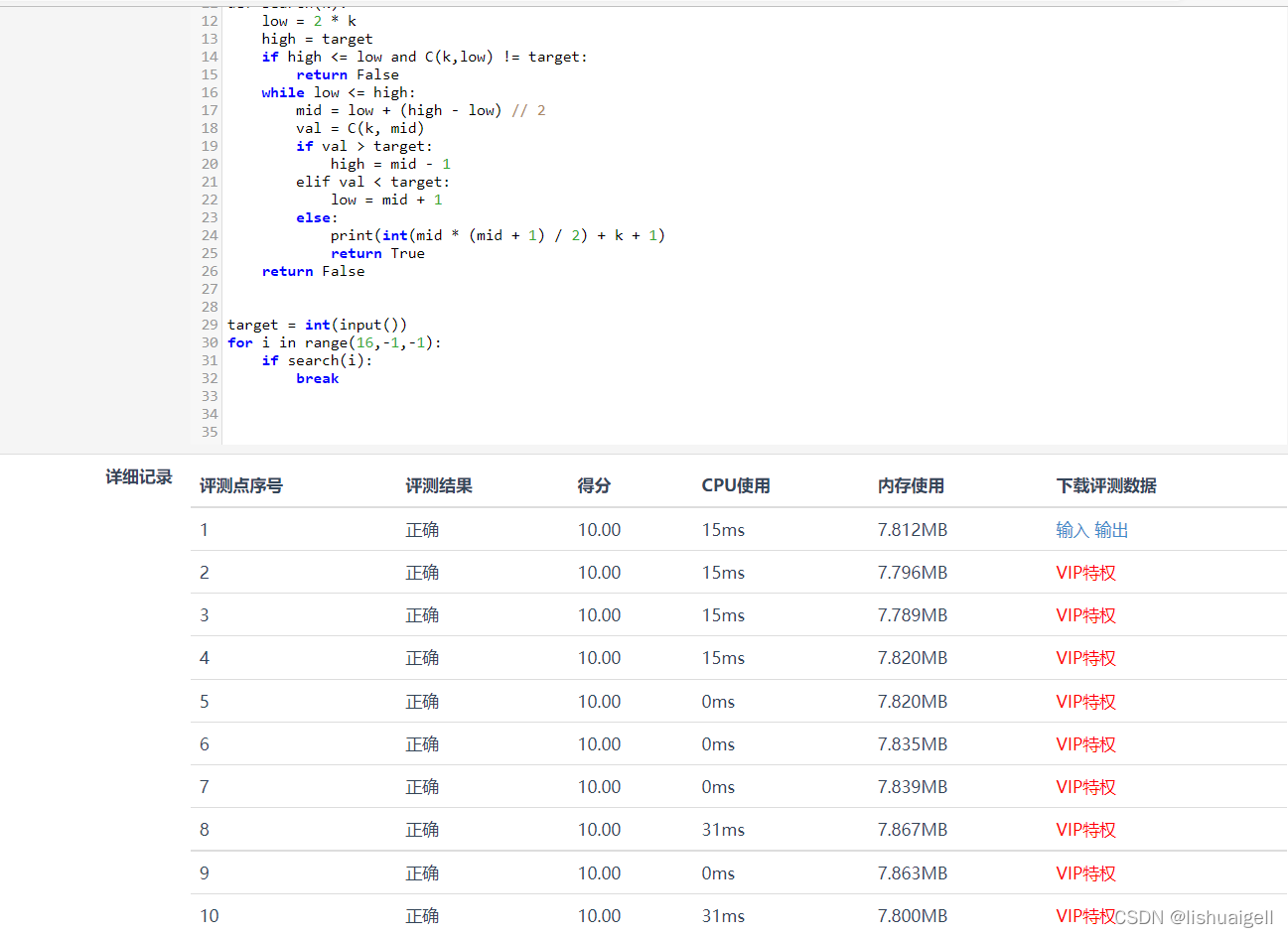Click VIP特权 link in test point 8 row

click(1086, 830)
